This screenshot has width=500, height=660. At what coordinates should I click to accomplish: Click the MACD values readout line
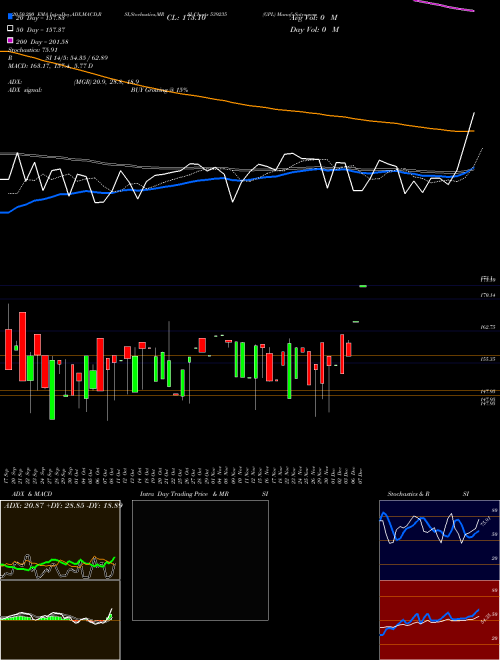coord(51,66)
